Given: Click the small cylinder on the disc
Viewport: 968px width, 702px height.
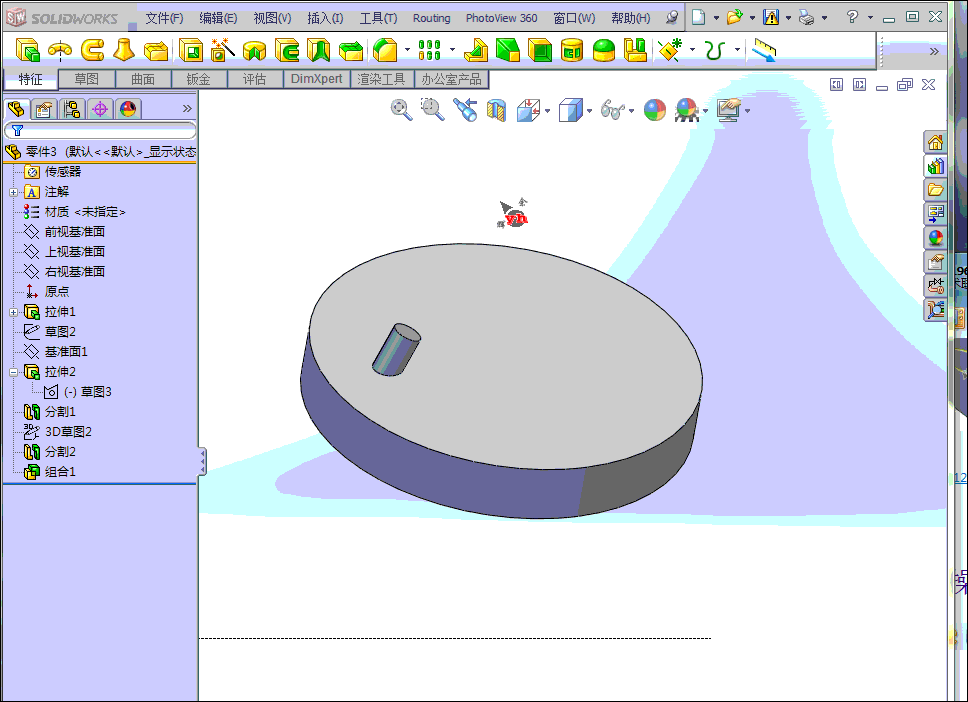Looking at the screenshot, I should click(396, 350).
